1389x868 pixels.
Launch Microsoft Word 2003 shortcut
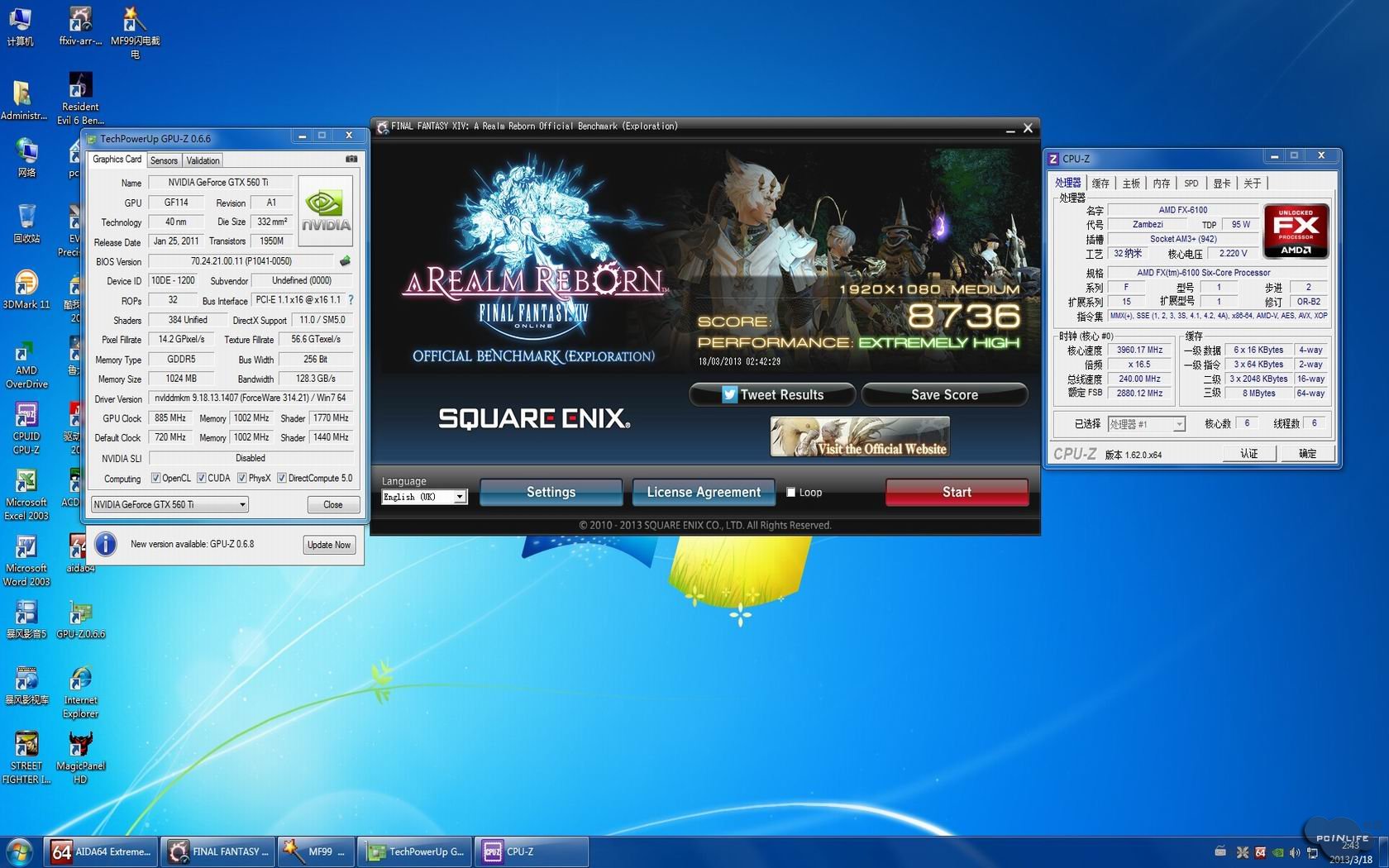[26, 560]
